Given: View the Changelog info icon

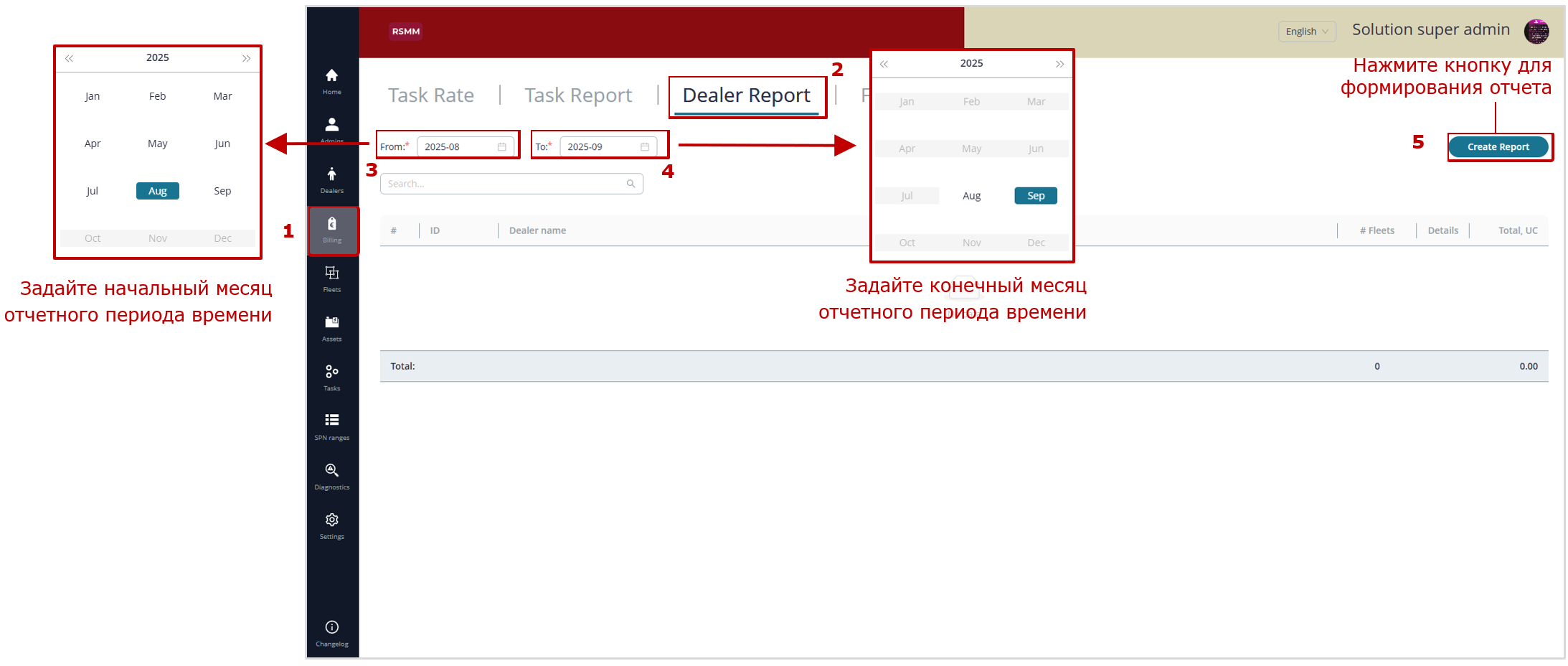Looking at the screenshot, I should (331, 632).
